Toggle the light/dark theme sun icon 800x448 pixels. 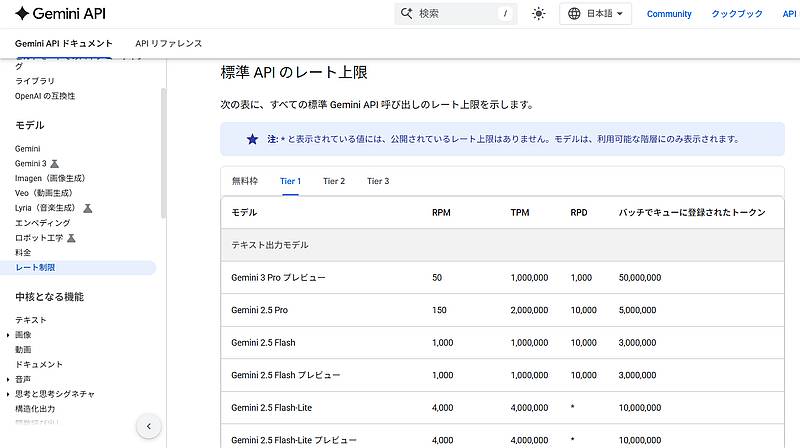tap(539, 14)
